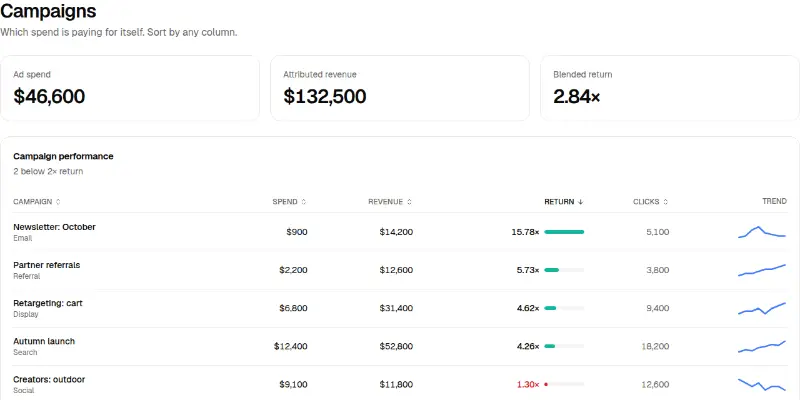Click the Search channel label

pyautogui.click(x=25, y=353)
